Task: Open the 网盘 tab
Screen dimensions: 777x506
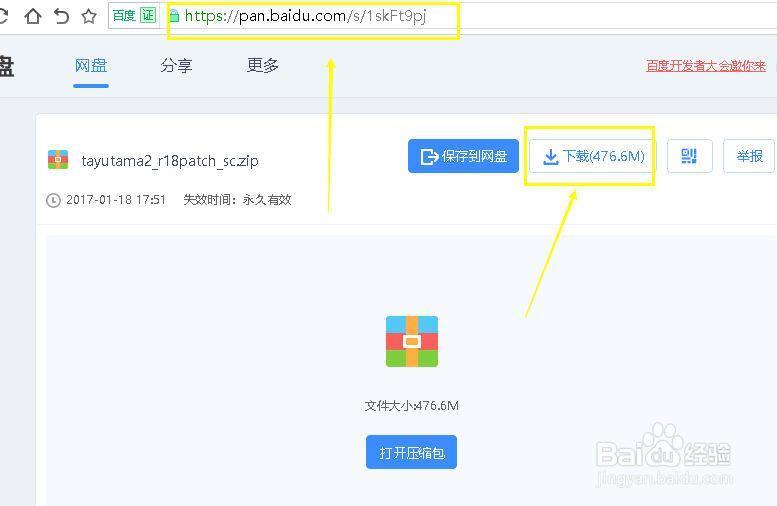Action: pyautogui.click(x=91, y=65)
